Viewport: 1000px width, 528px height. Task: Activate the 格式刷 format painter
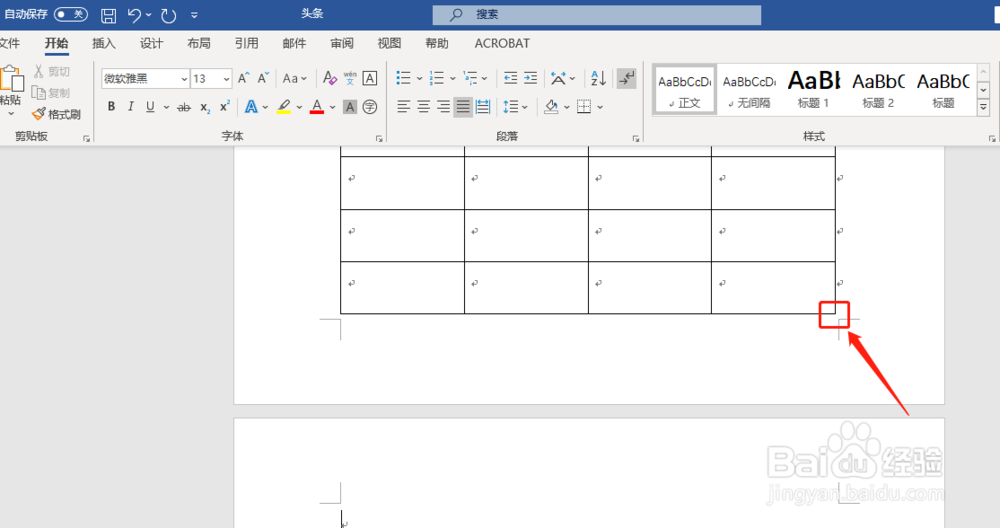(x=57, y=114)
